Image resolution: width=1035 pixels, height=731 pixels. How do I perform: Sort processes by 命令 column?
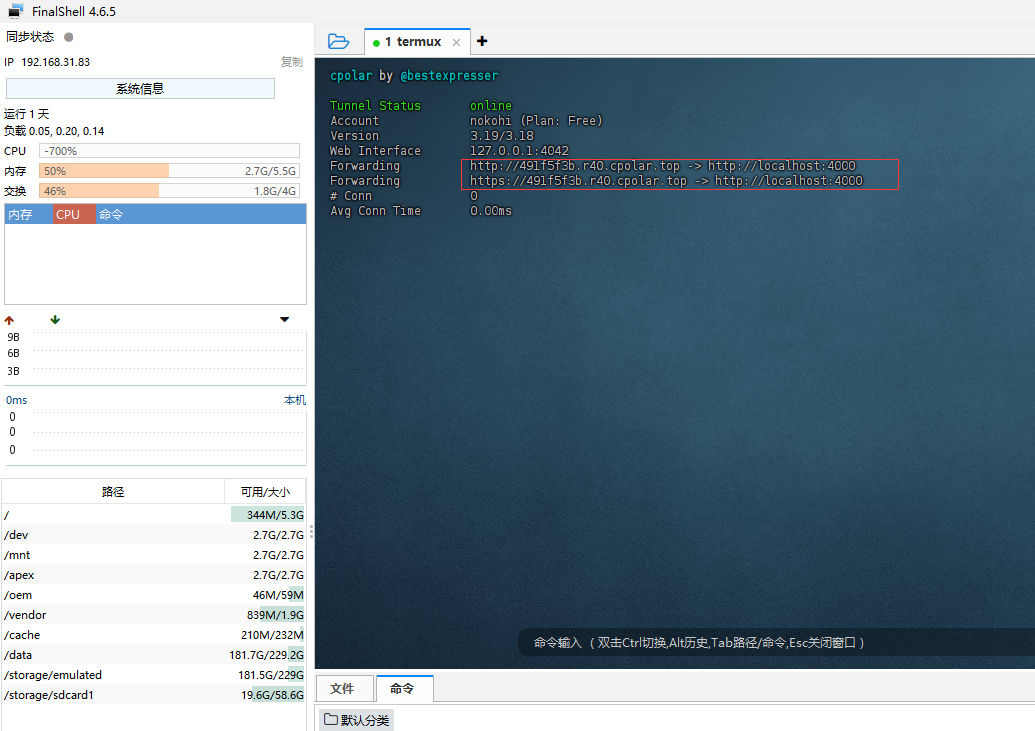(x=111, y=214)
